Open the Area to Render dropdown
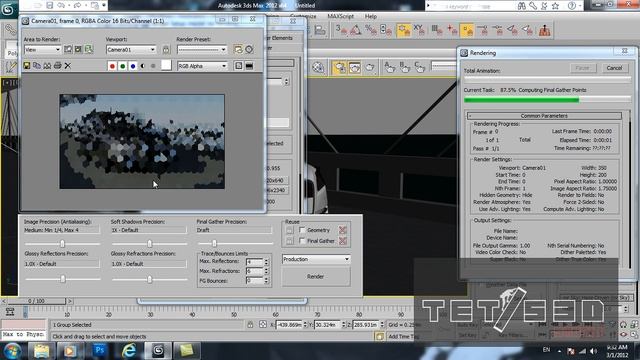This screenshot has width=640, height=360. click(42, 50)
